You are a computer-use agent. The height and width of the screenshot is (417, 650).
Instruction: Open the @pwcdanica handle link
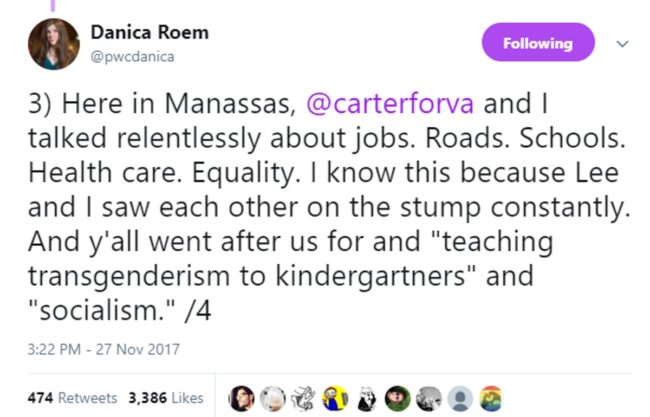click(x=139, y=57)
